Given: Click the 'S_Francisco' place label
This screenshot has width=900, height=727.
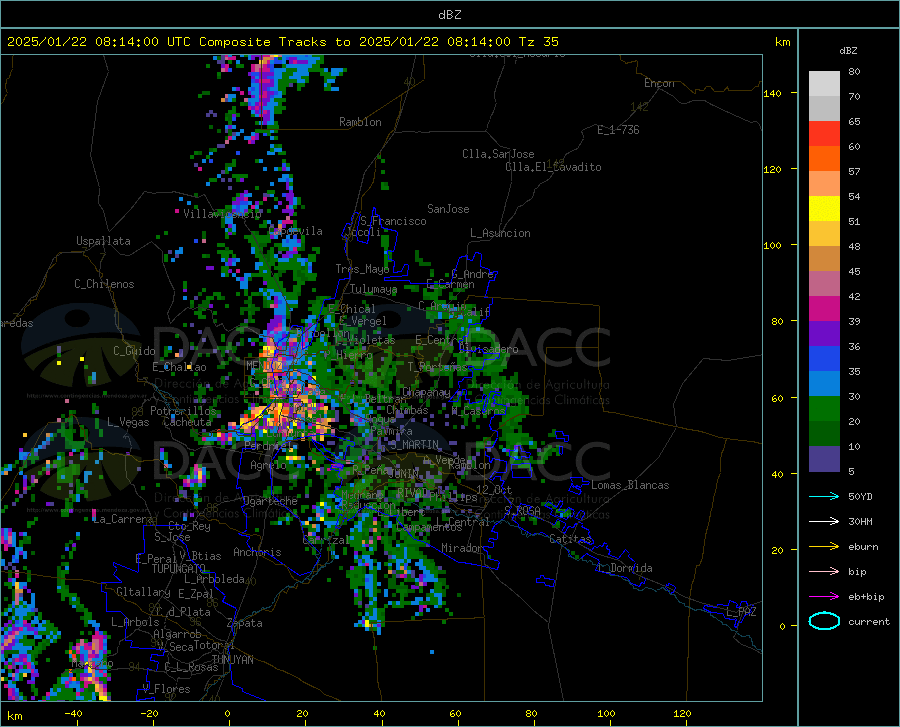Looking at the screenshot, I should tap(393, 221).
